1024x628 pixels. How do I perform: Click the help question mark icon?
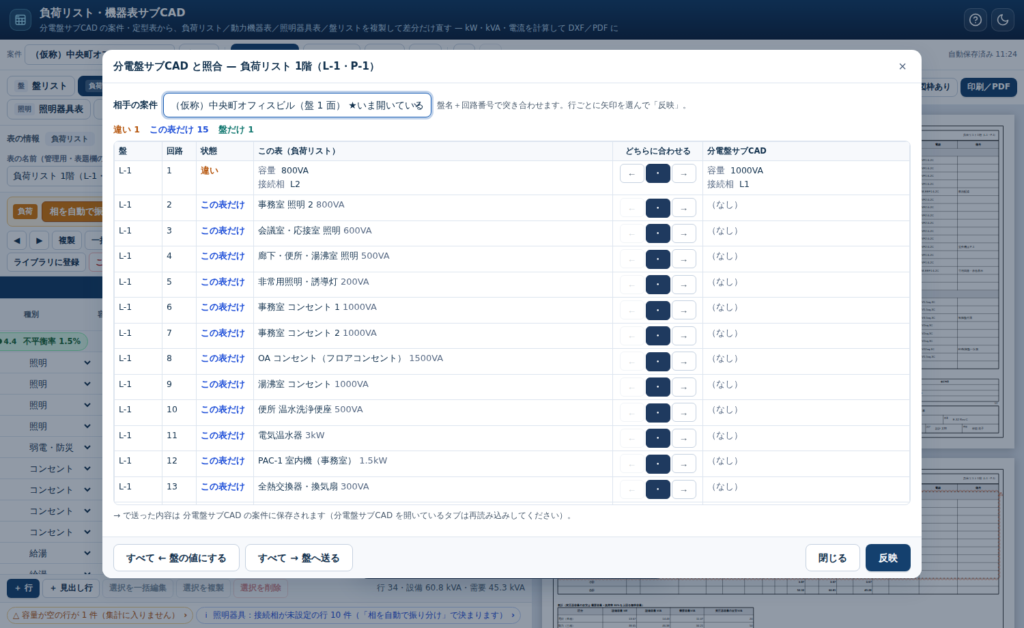tap(975, 20)
